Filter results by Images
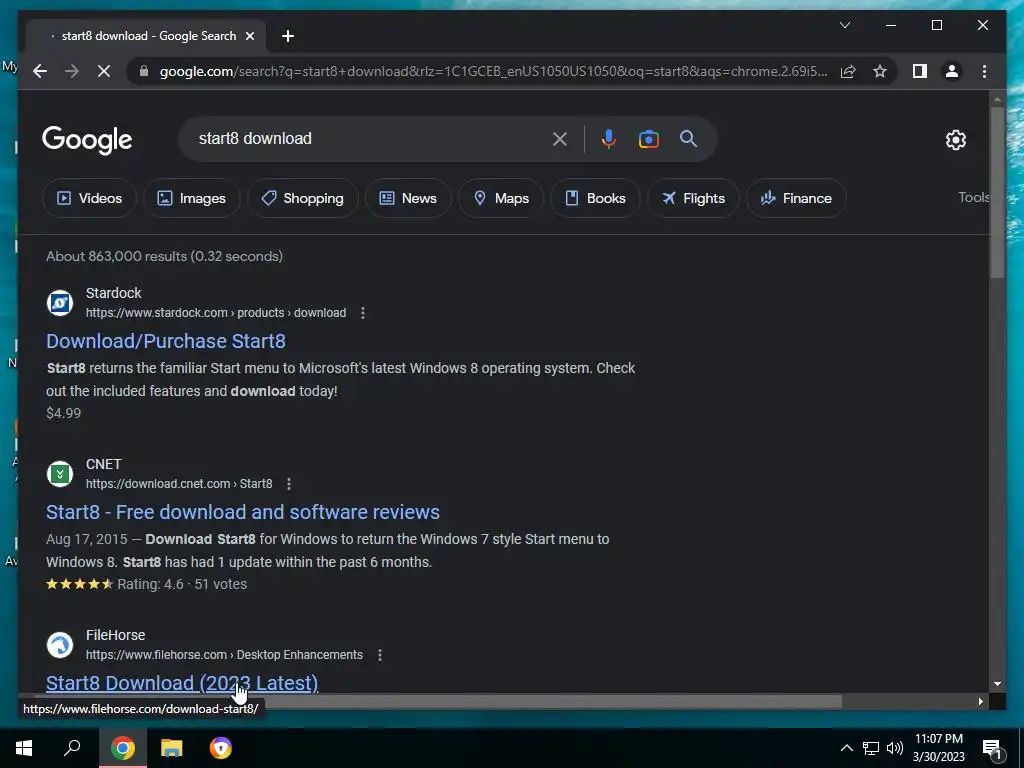The width and height of the screenshot is (1024, 768). (x=191, y=198)
